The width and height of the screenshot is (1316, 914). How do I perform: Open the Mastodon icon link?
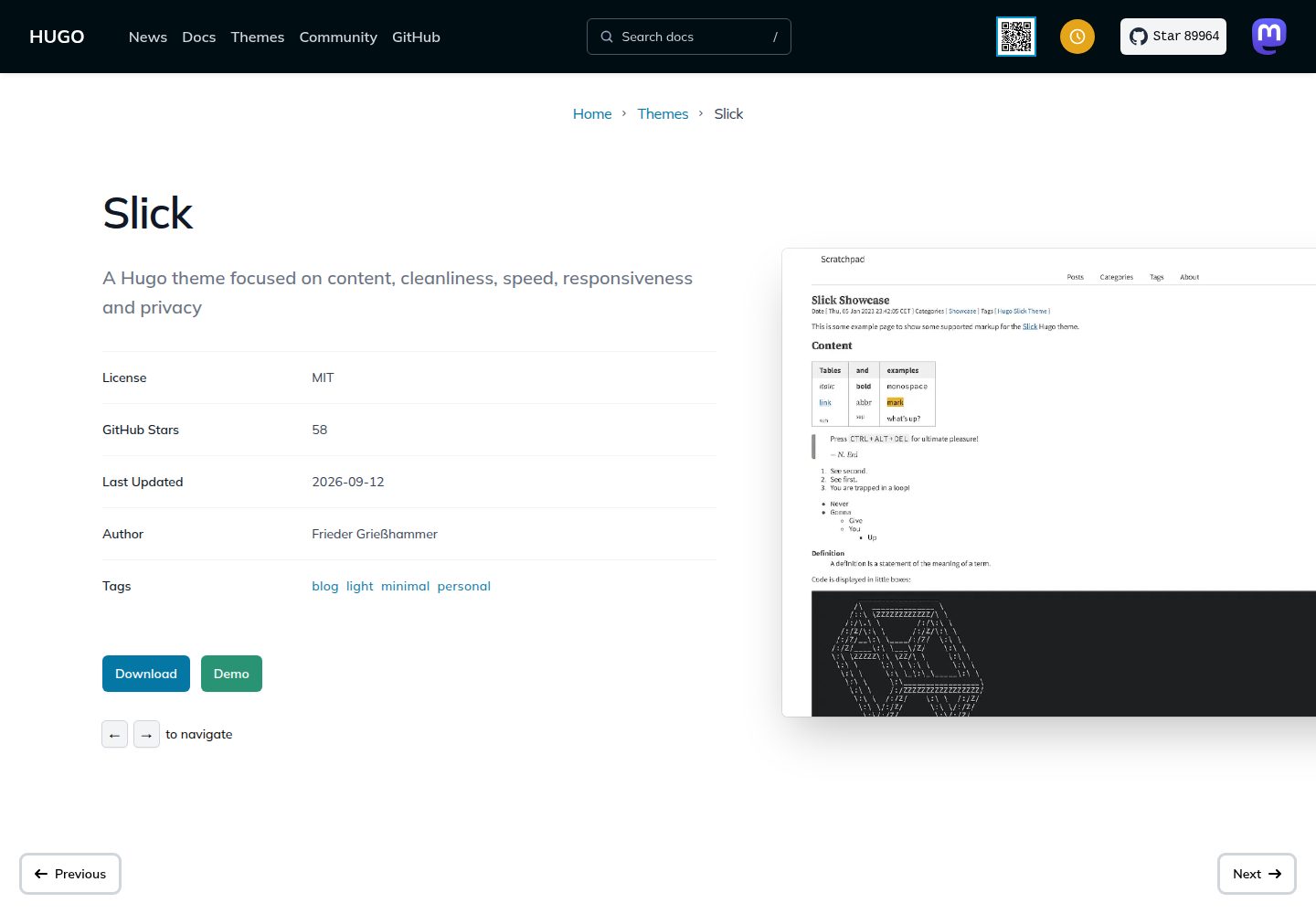click(1269, 37)
